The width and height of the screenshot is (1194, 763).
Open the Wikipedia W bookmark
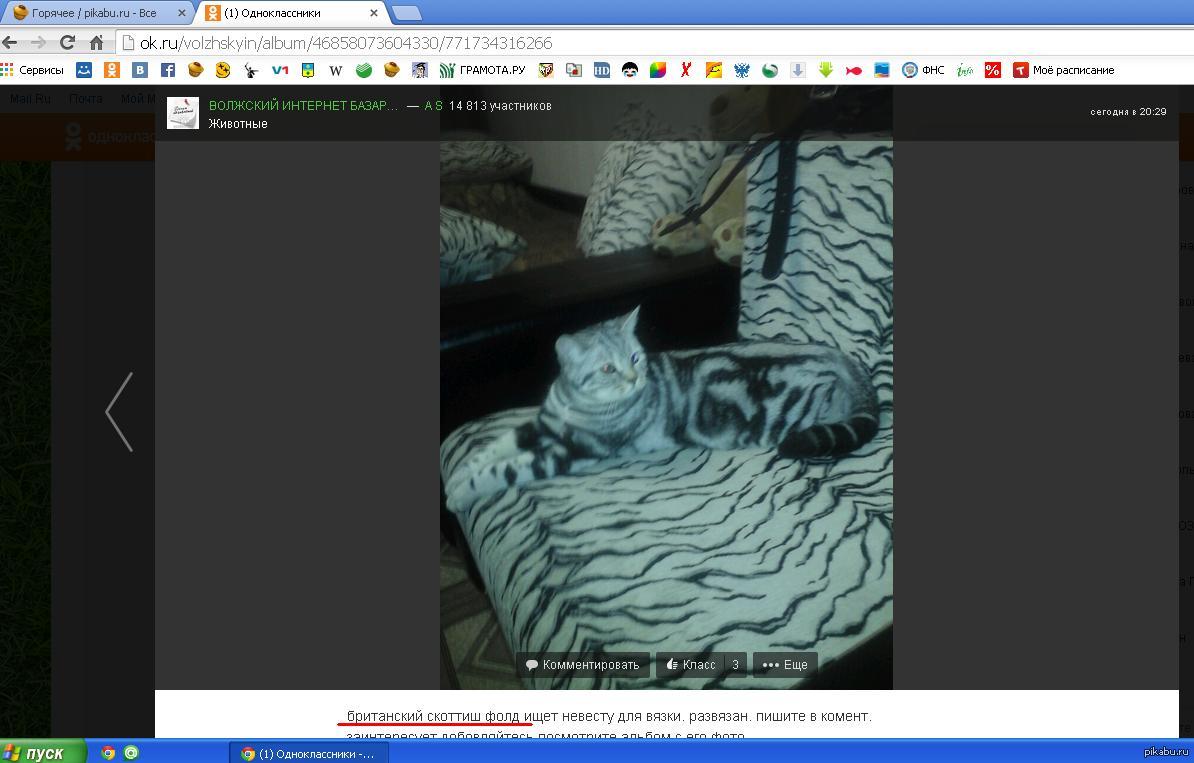click(x=336, y=70)
